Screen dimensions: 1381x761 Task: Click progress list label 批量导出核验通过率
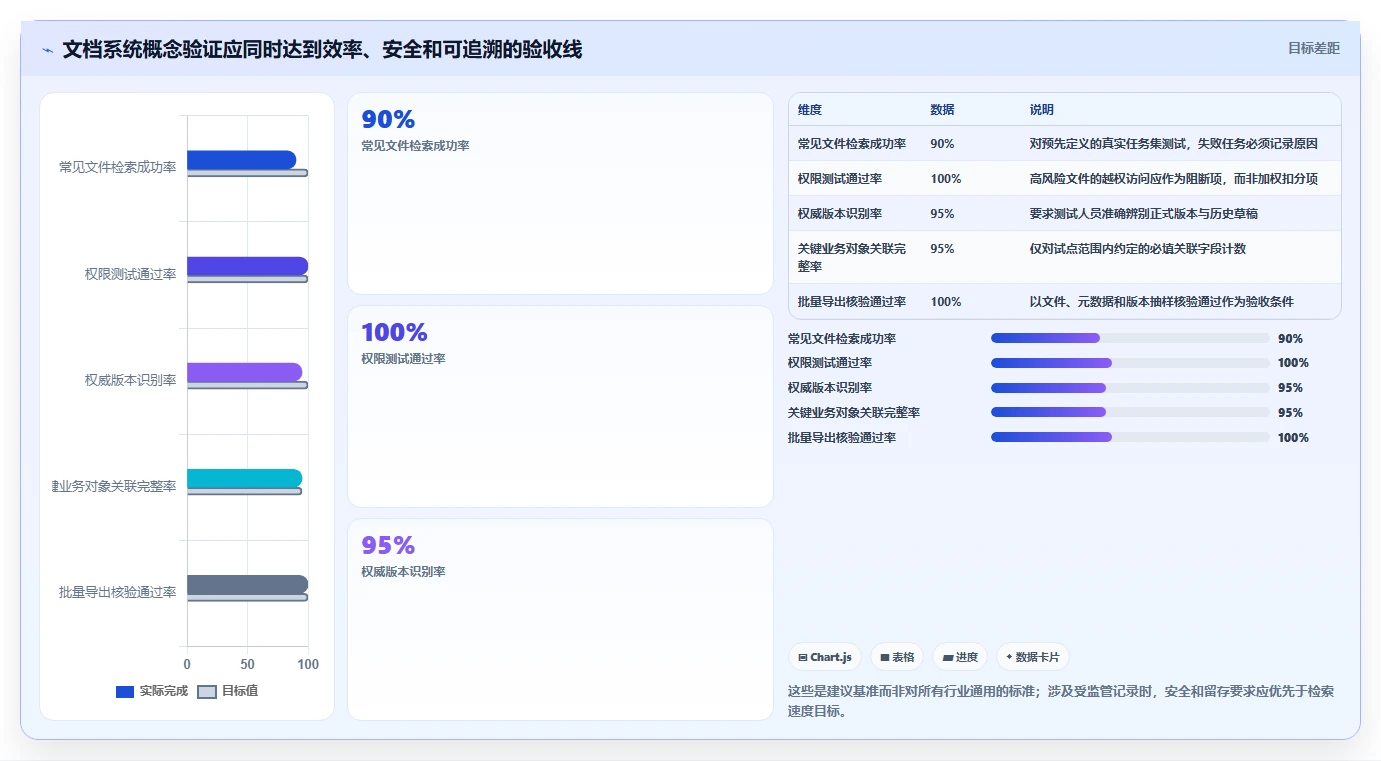point(842,438)
